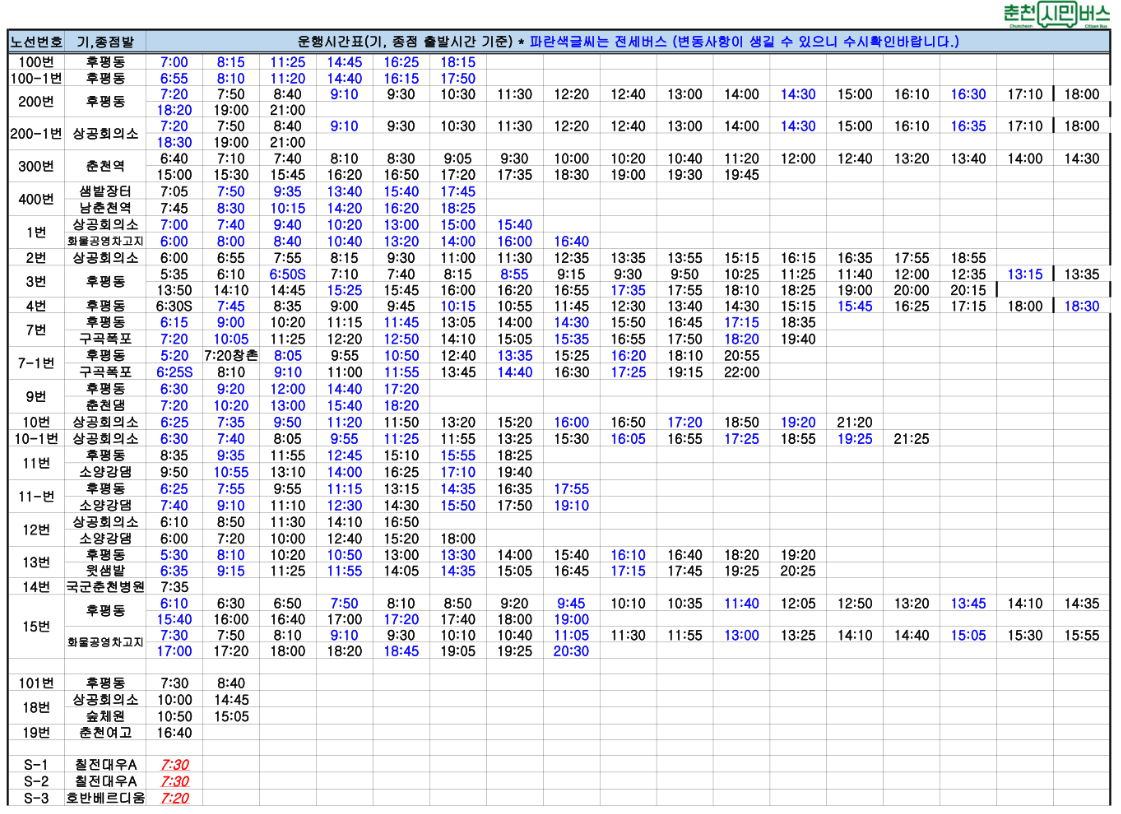
Task: Select the 7:20창촌 cell in route 7-1번
Action: coord(231,355)
